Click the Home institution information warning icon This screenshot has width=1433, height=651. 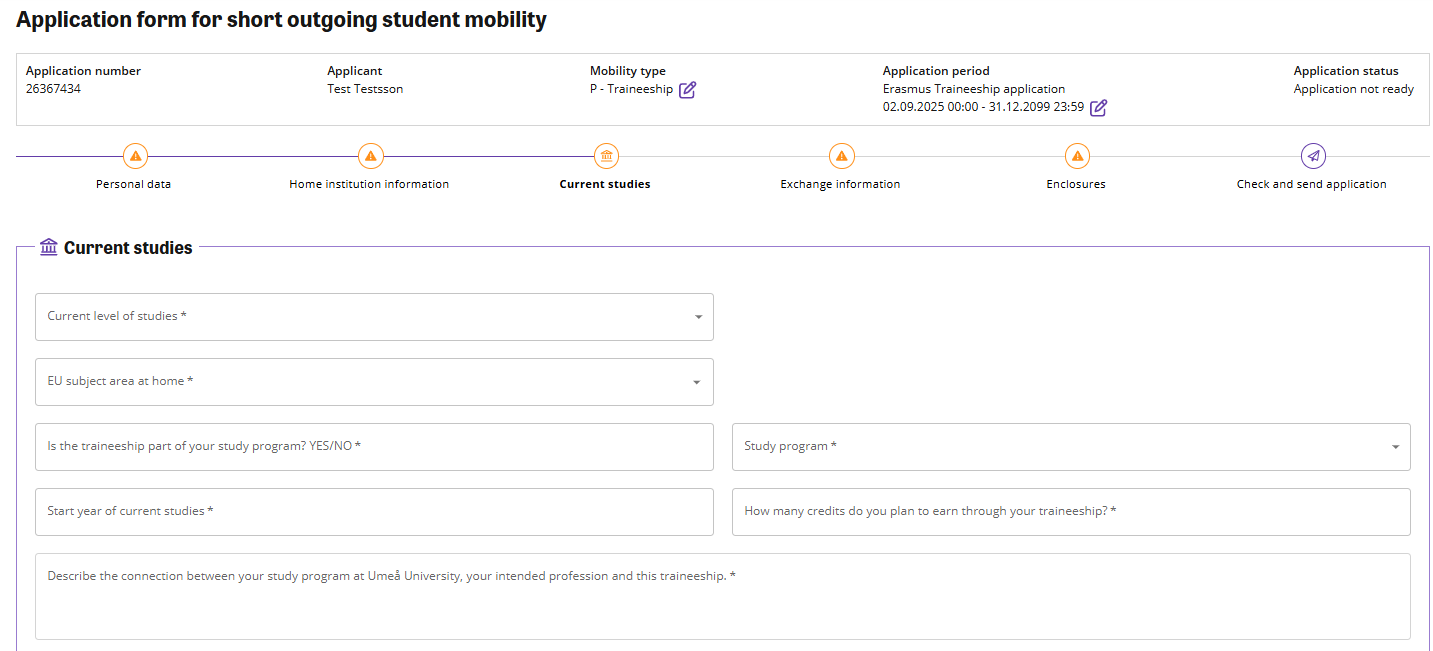pos(370,156)
